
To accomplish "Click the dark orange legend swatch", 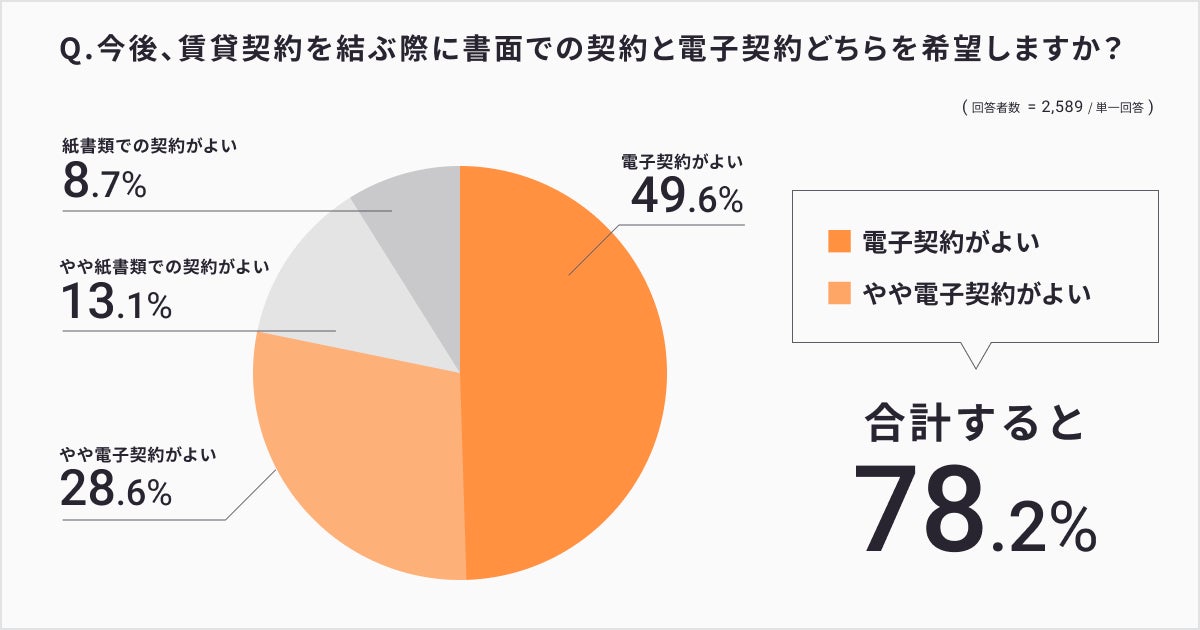I will (x=838, y=241).
